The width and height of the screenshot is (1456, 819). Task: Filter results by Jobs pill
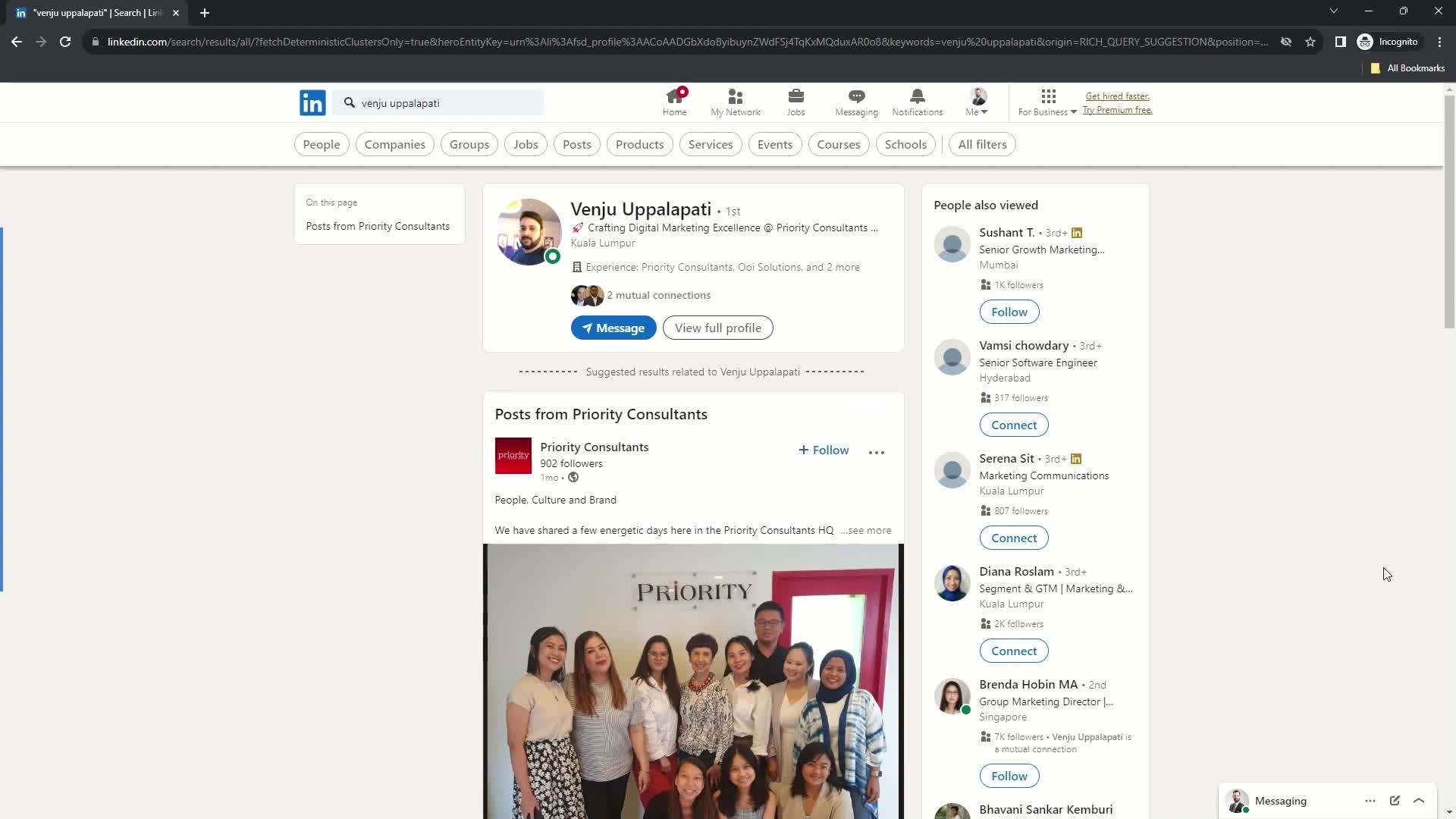click(526, 144)
